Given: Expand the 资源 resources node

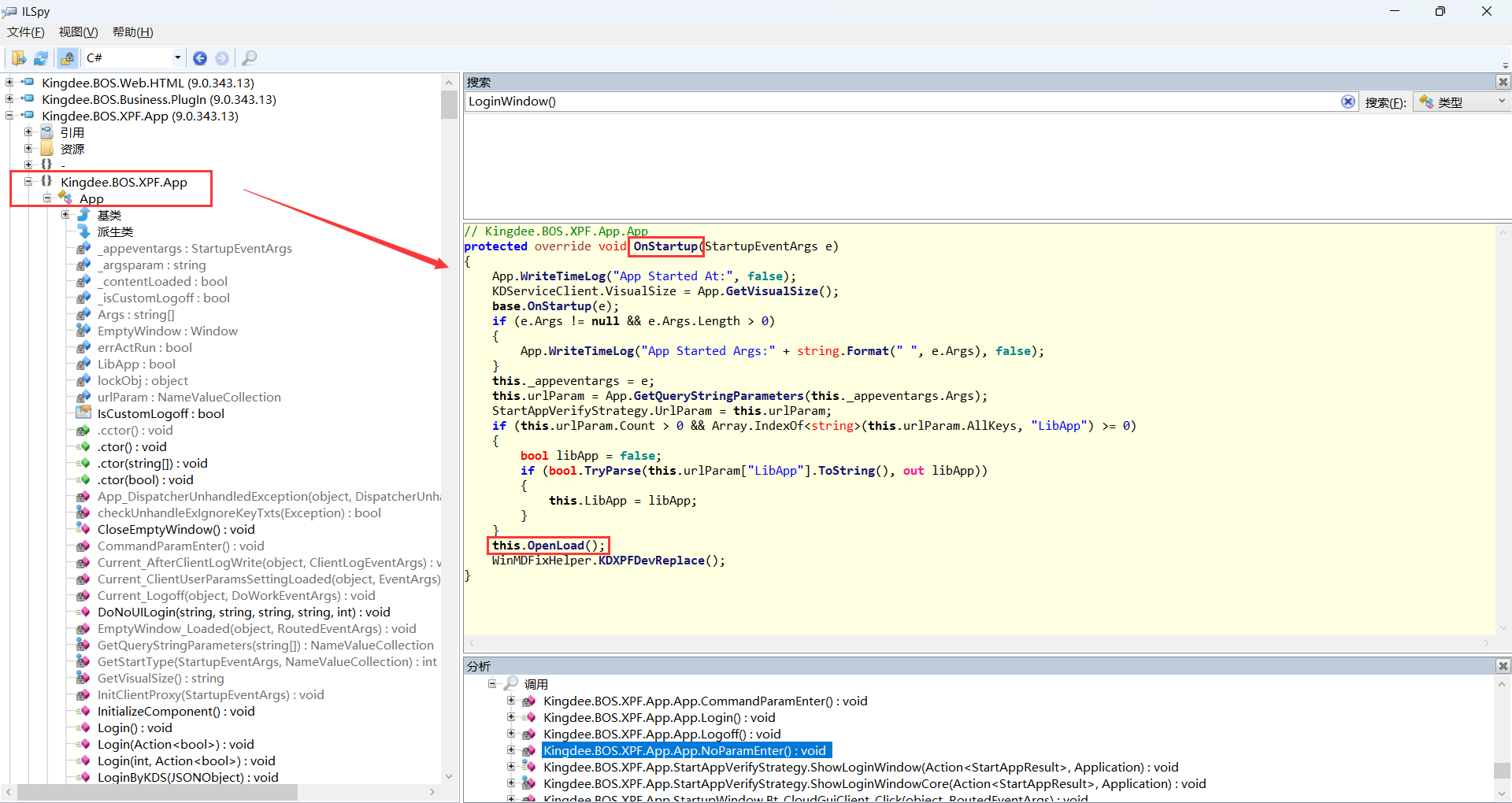Looking at the screenshot, I should 28,148.
